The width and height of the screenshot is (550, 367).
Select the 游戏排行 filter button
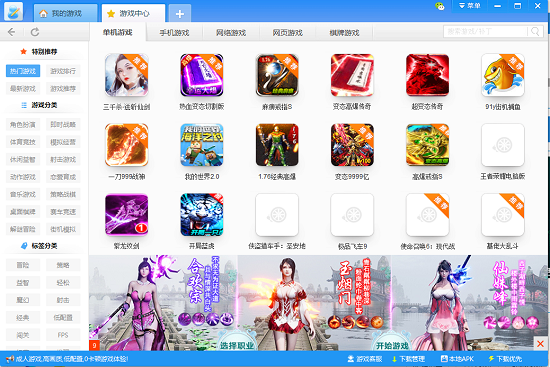(x=63, y=71)
